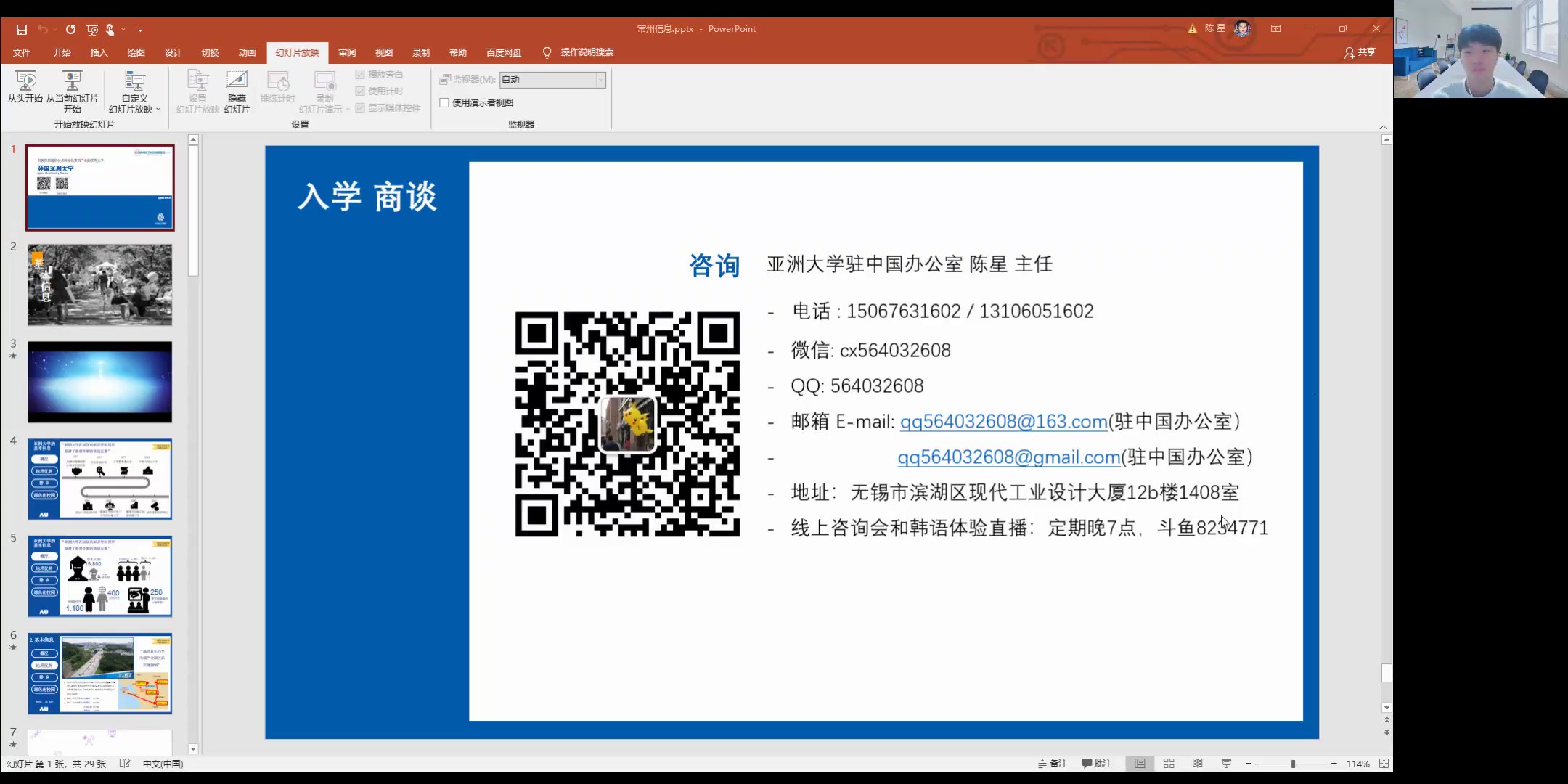Switch to the Animations tab (动画)
The width and height of the screenshot is (1568, 784).
247,52
